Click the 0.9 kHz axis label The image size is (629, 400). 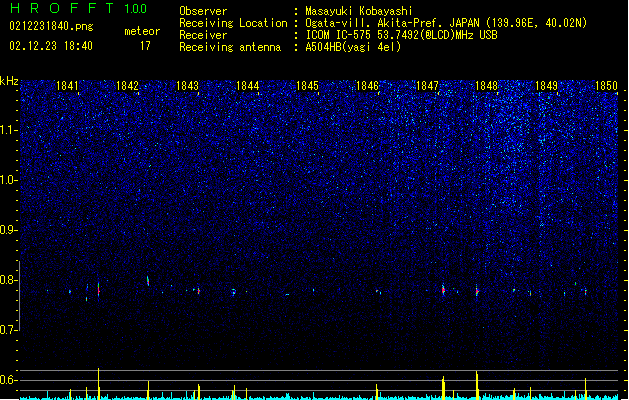[9, 230]
